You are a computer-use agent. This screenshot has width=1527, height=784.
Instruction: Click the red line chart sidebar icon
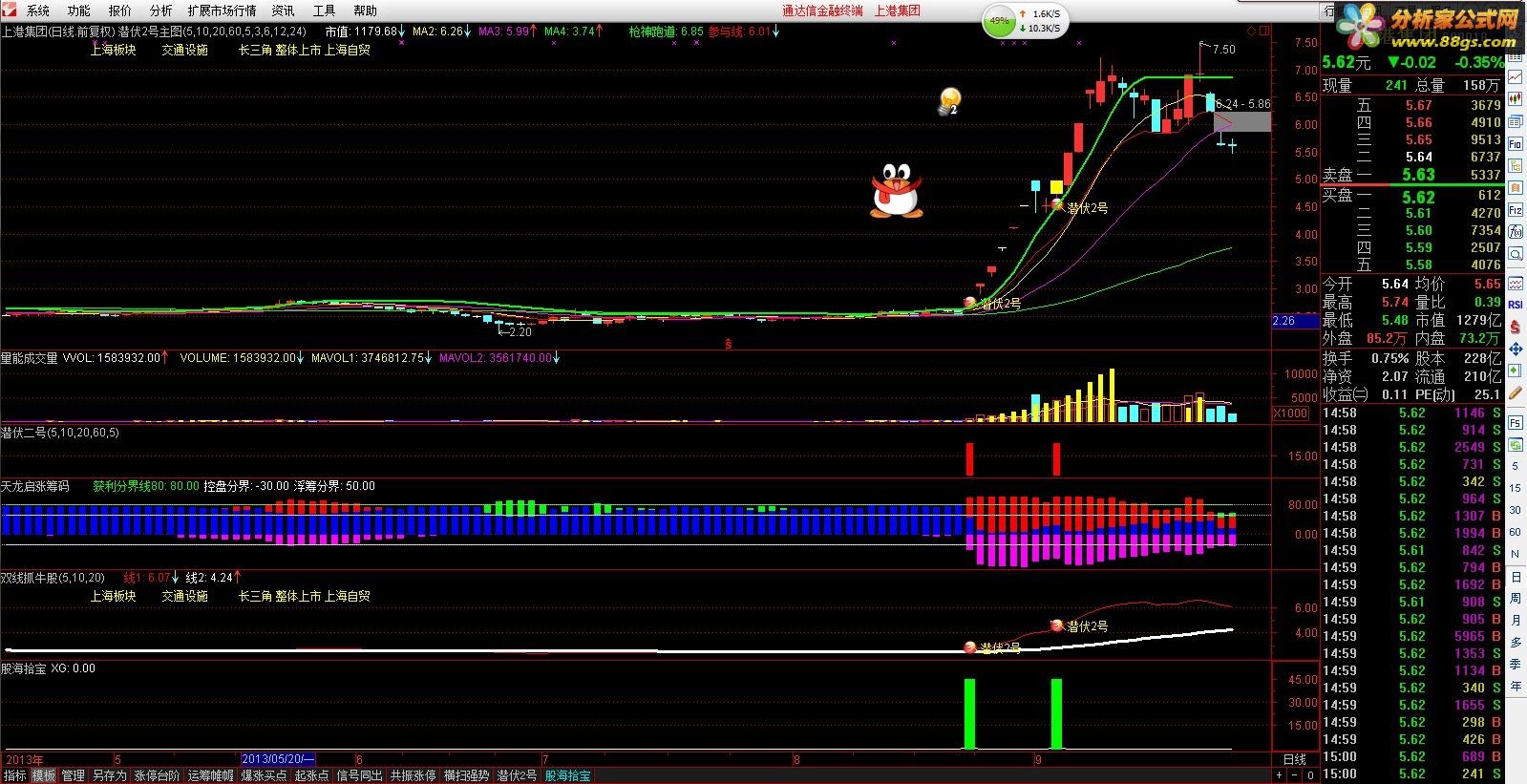1516,76
